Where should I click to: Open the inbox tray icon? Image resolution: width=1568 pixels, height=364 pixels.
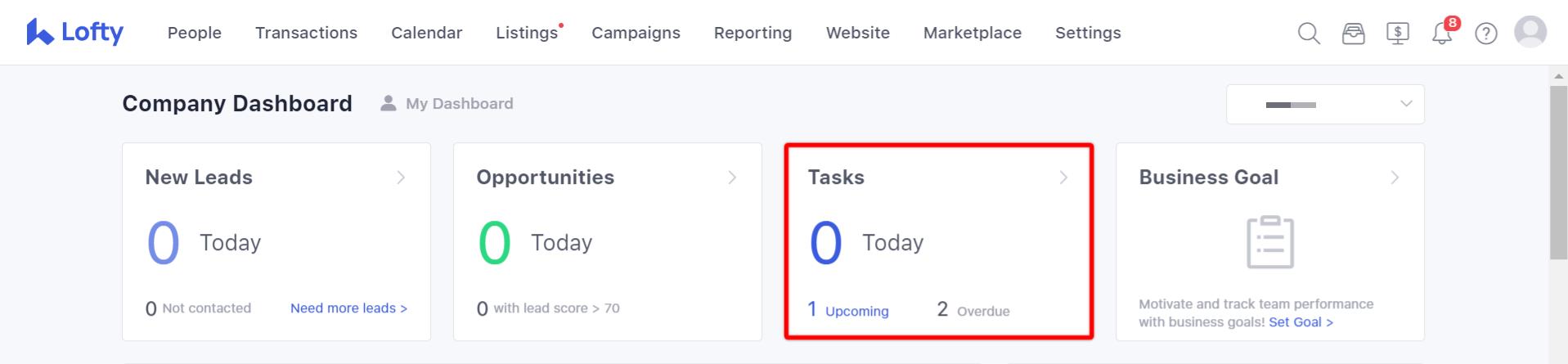pyautogui.click(x=1354, y=34)
